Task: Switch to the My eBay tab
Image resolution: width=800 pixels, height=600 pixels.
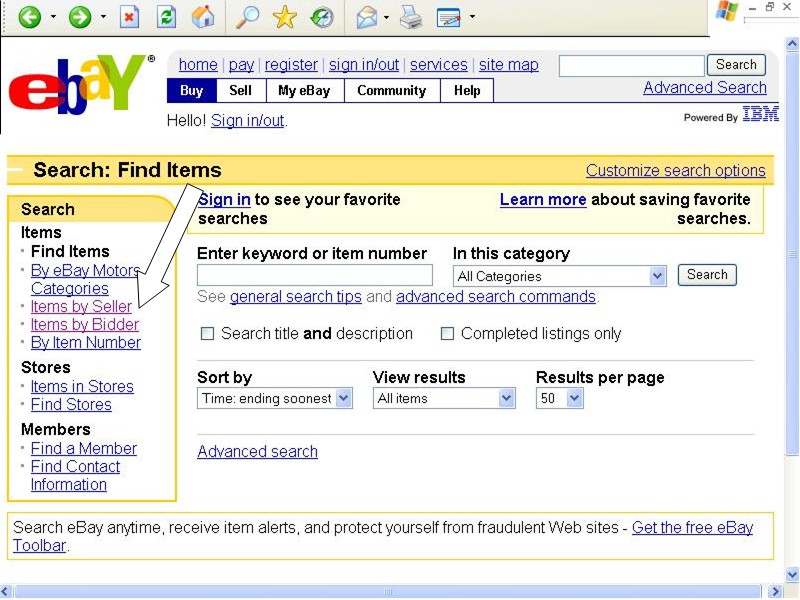Action: point(305,91)
